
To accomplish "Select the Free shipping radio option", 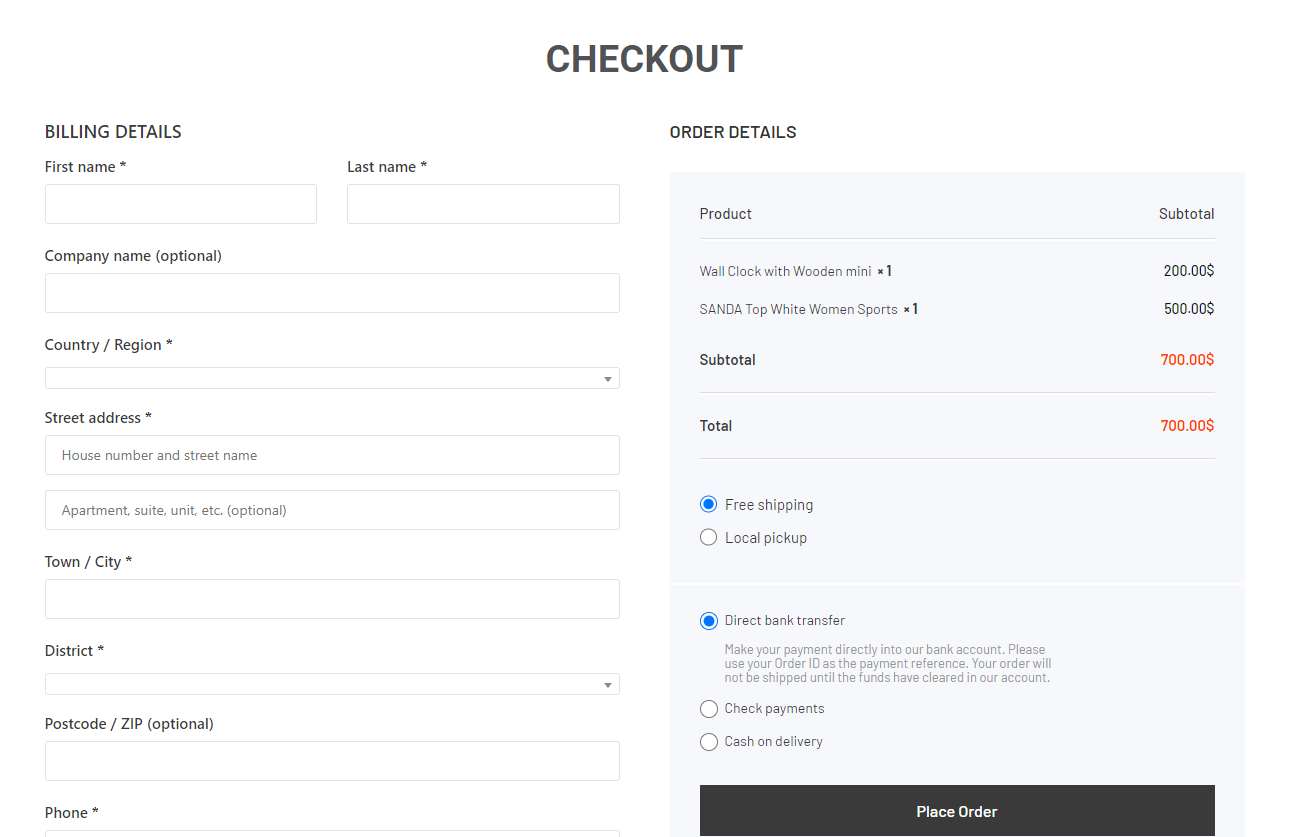I will 709,505.
